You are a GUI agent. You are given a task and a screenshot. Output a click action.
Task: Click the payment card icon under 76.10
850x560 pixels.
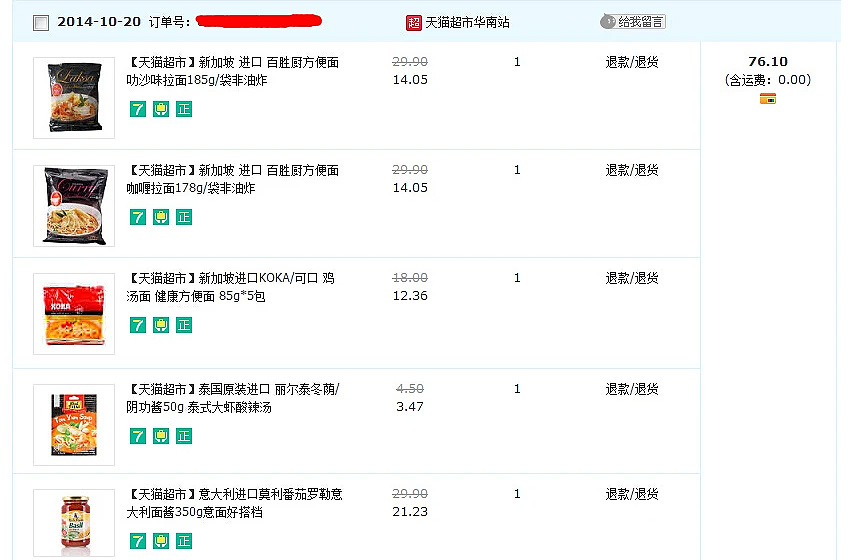tap(768, 99)
